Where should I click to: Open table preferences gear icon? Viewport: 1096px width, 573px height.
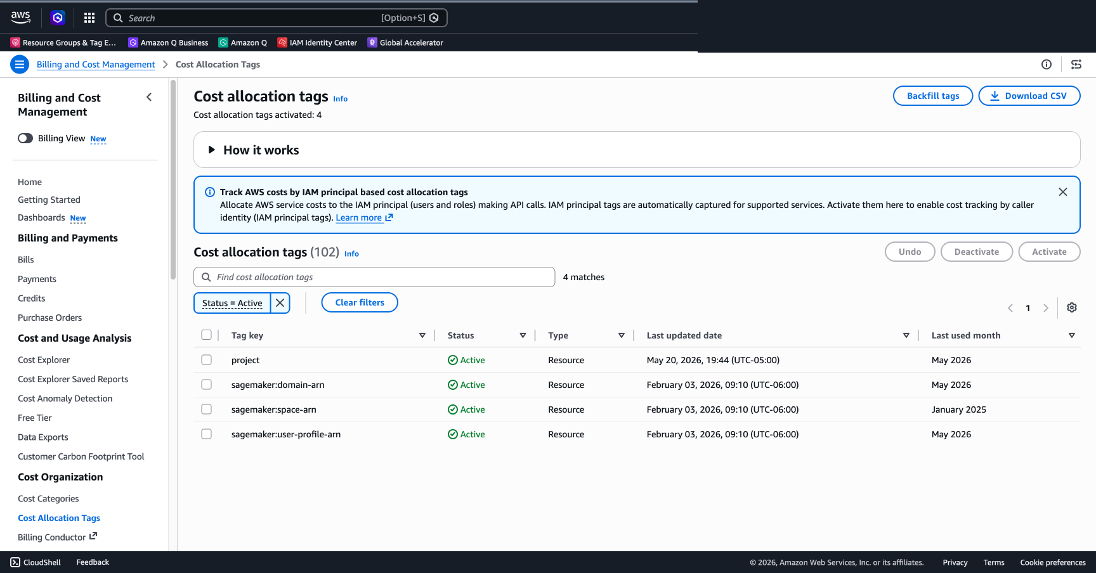point(1072,307)
